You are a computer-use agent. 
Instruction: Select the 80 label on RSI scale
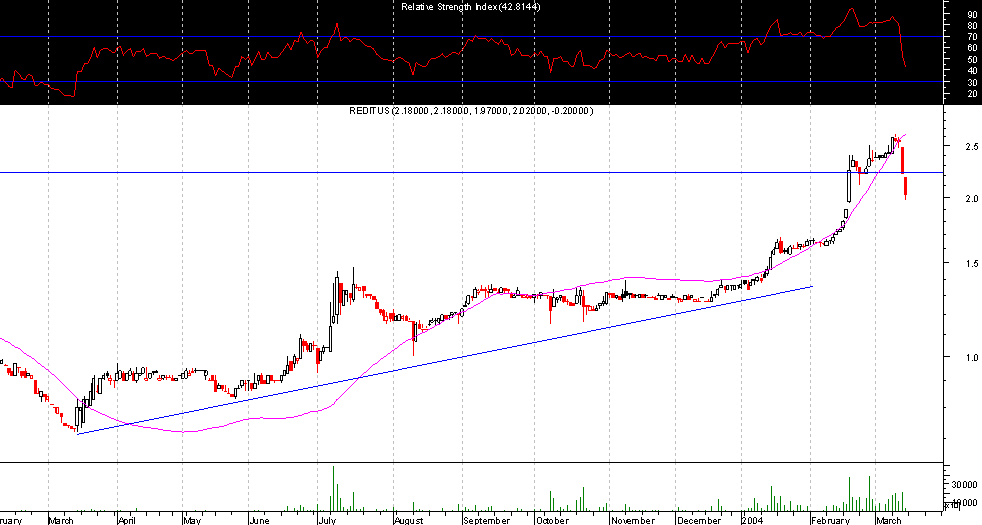972,26
